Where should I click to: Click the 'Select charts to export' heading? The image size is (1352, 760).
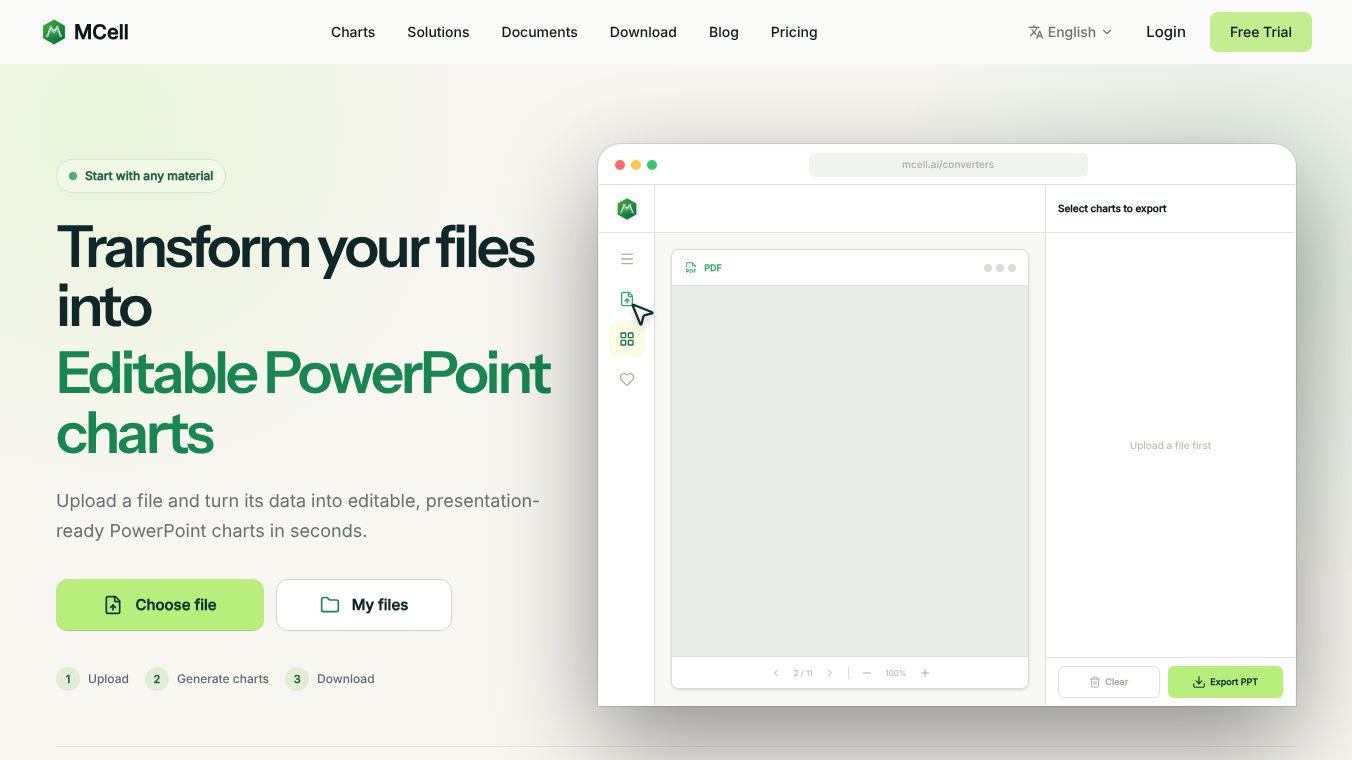tap(1112, 209)
